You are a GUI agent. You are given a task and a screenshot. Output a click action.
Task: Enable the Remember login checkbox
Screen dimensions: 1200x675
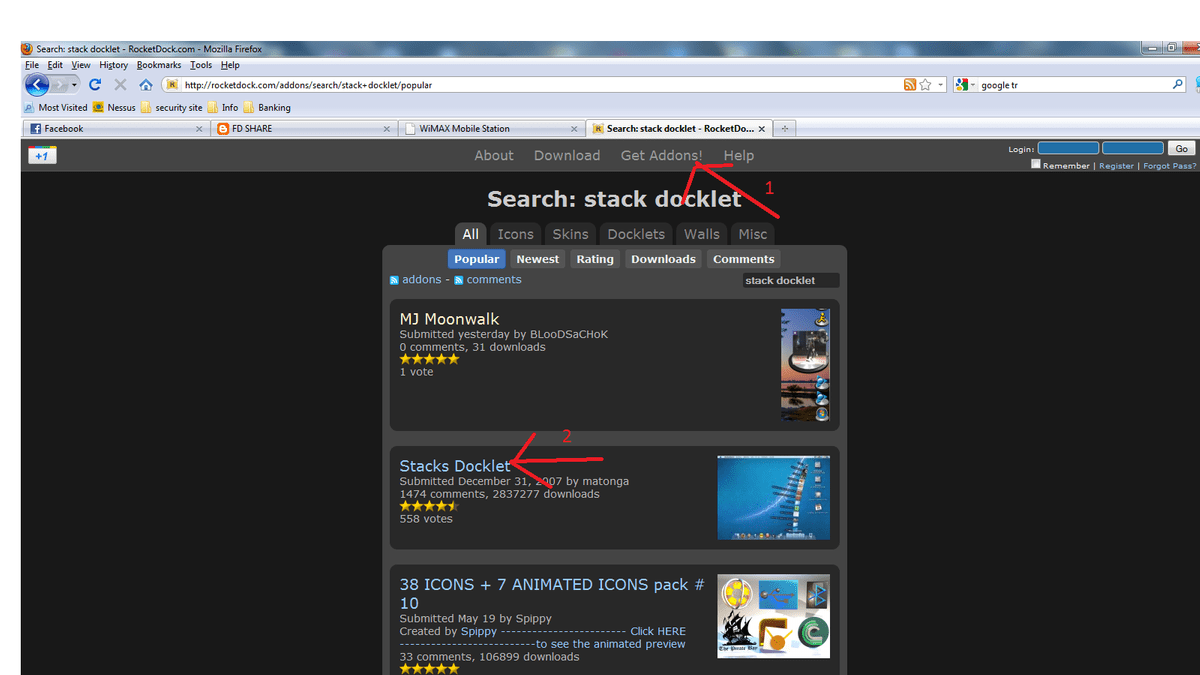click(1037, 165)
